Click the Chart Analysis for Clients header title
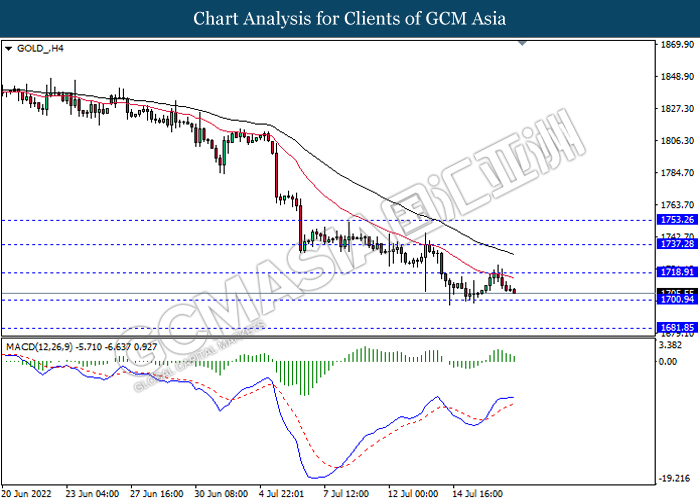The width and height of the screenshot is (700, 500). click(350, 19)
